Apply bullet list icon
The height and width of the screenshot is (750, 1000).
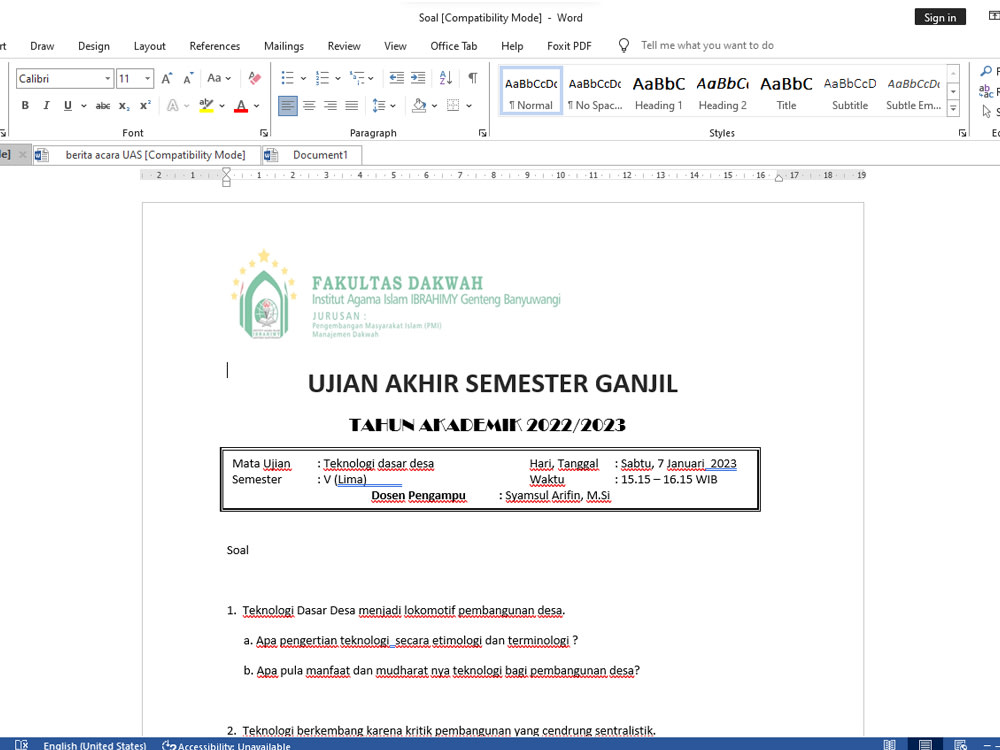point(288,78)
